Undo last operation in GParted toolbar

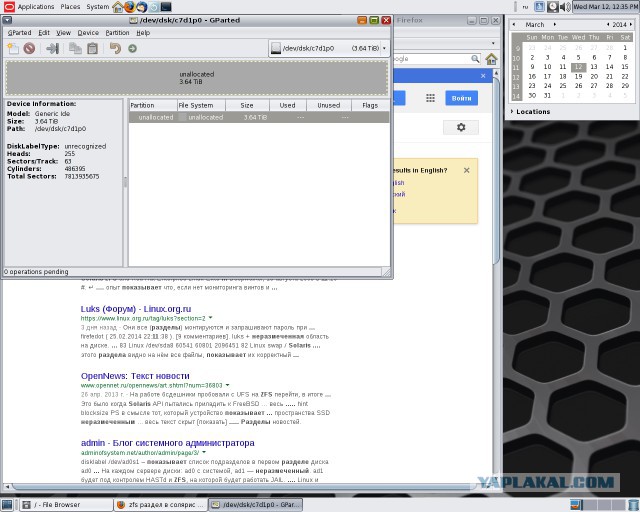coord(115,48)
